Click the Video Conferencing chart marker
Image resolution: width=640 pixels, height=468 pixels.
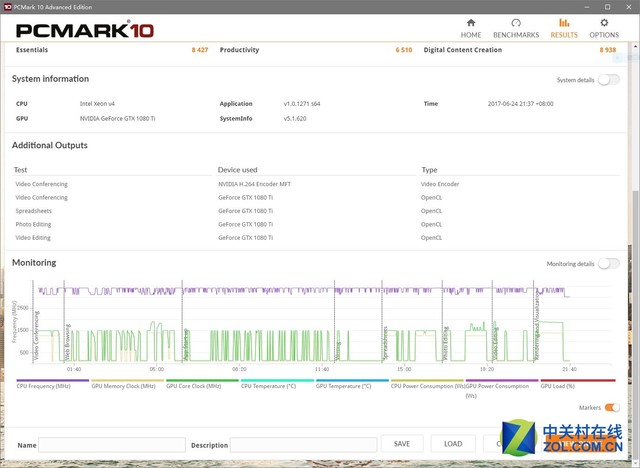(x=36, y=335)
